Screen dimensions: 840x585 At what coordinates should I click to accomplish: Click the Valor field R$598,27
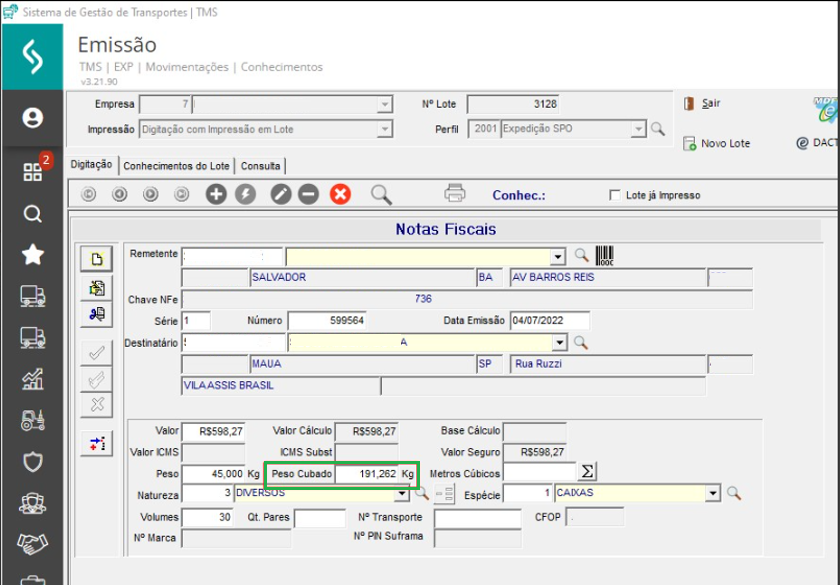213,431
